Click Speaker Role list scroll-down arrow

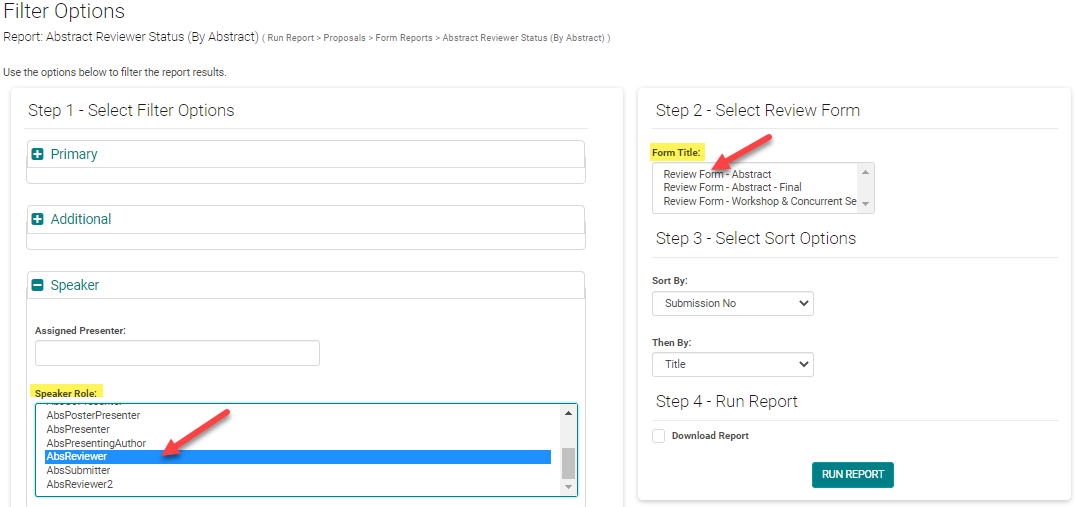[568, 486]
